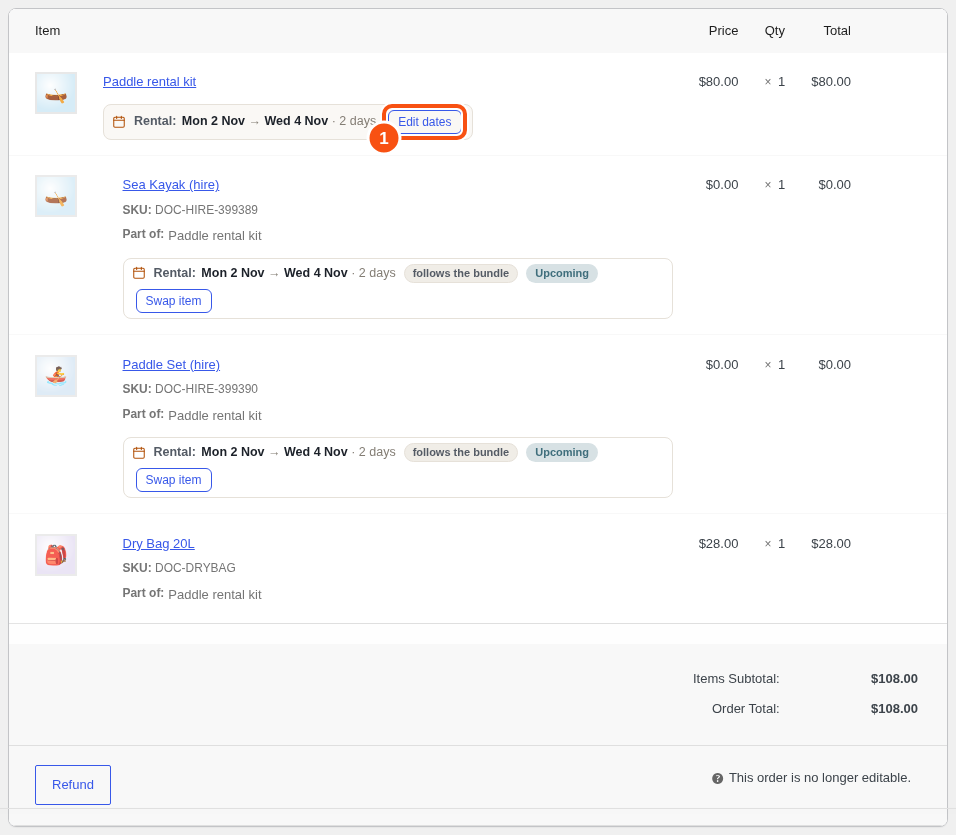
Task: Click SKU DOC-HIRE-399389 text
Action: 190,210
